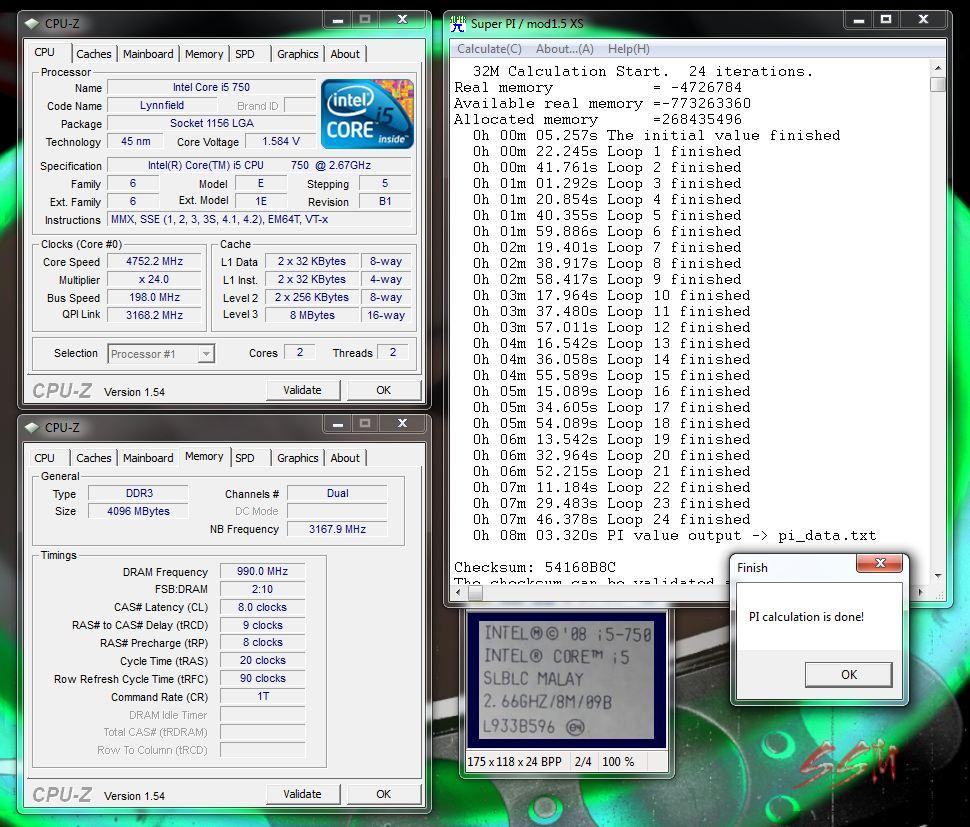
Task: Click the Level 3 cache 8 MBytes value
Action: (x=312, y=315)
